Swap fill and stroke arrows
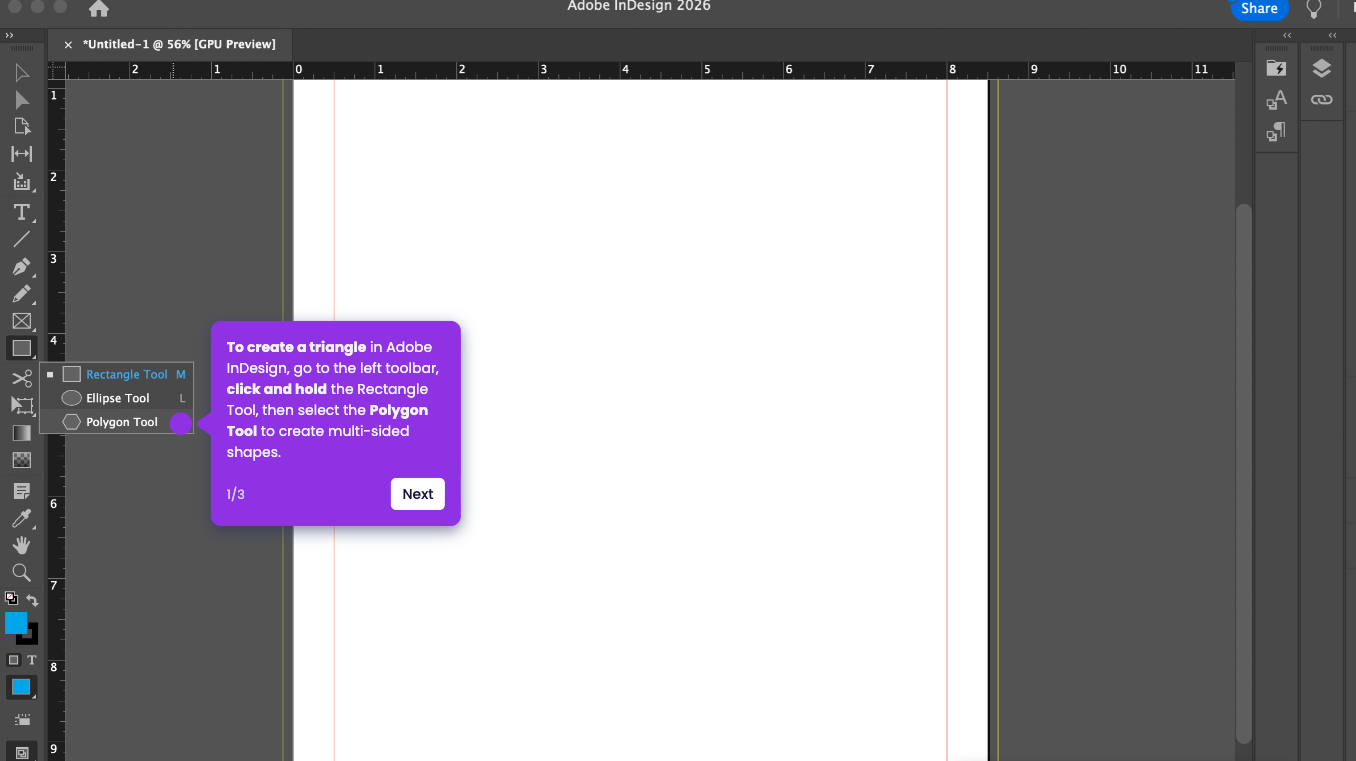Image resolution: width=1356 pixels, height=761 pixels. click(32, 600)
